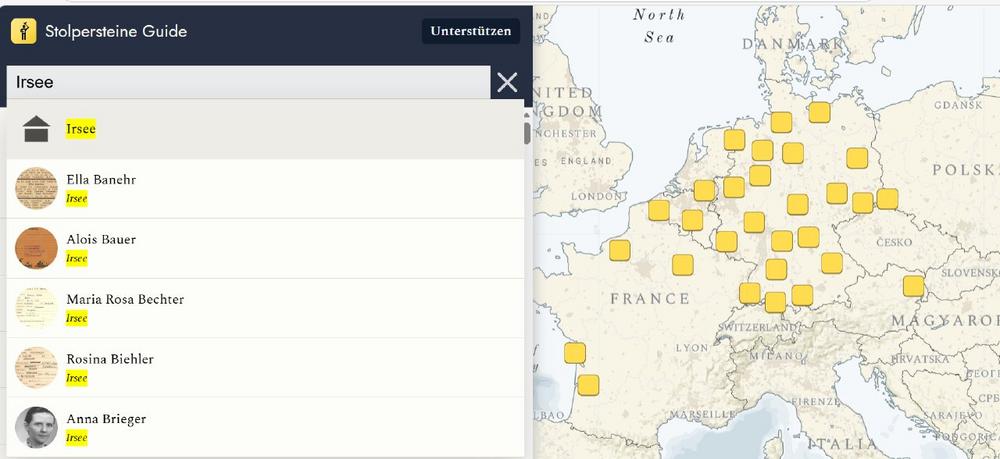Clear the search with the X button
1000x459 pixels.
507,82
